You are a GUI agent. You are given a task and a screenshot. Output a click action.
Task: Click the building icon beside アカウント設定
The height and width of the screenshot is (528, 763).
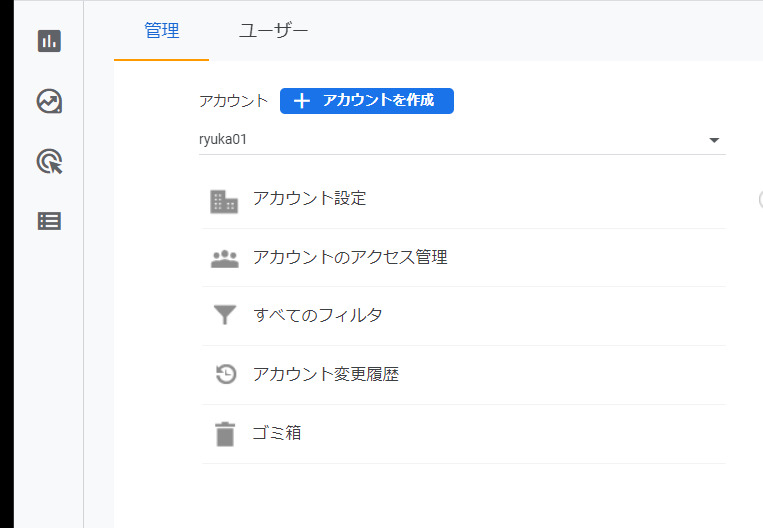tap(224, 201)
